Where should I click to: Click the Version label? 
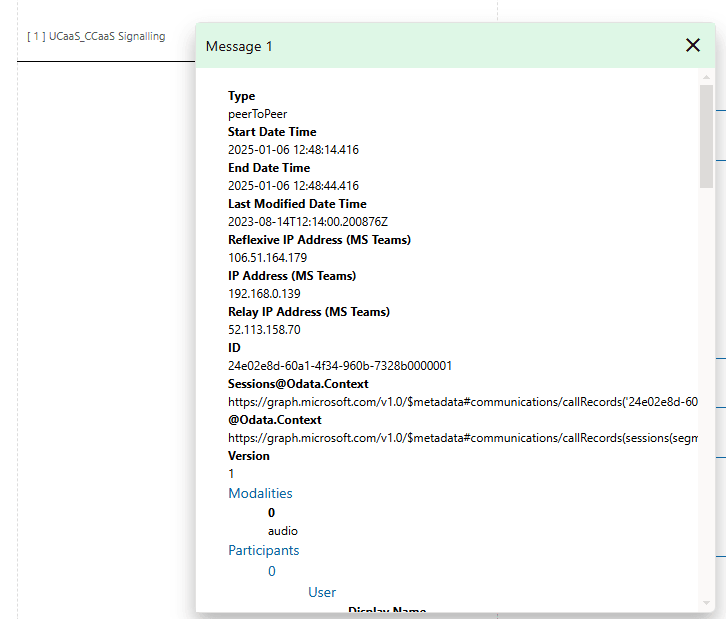pos(249,456)
